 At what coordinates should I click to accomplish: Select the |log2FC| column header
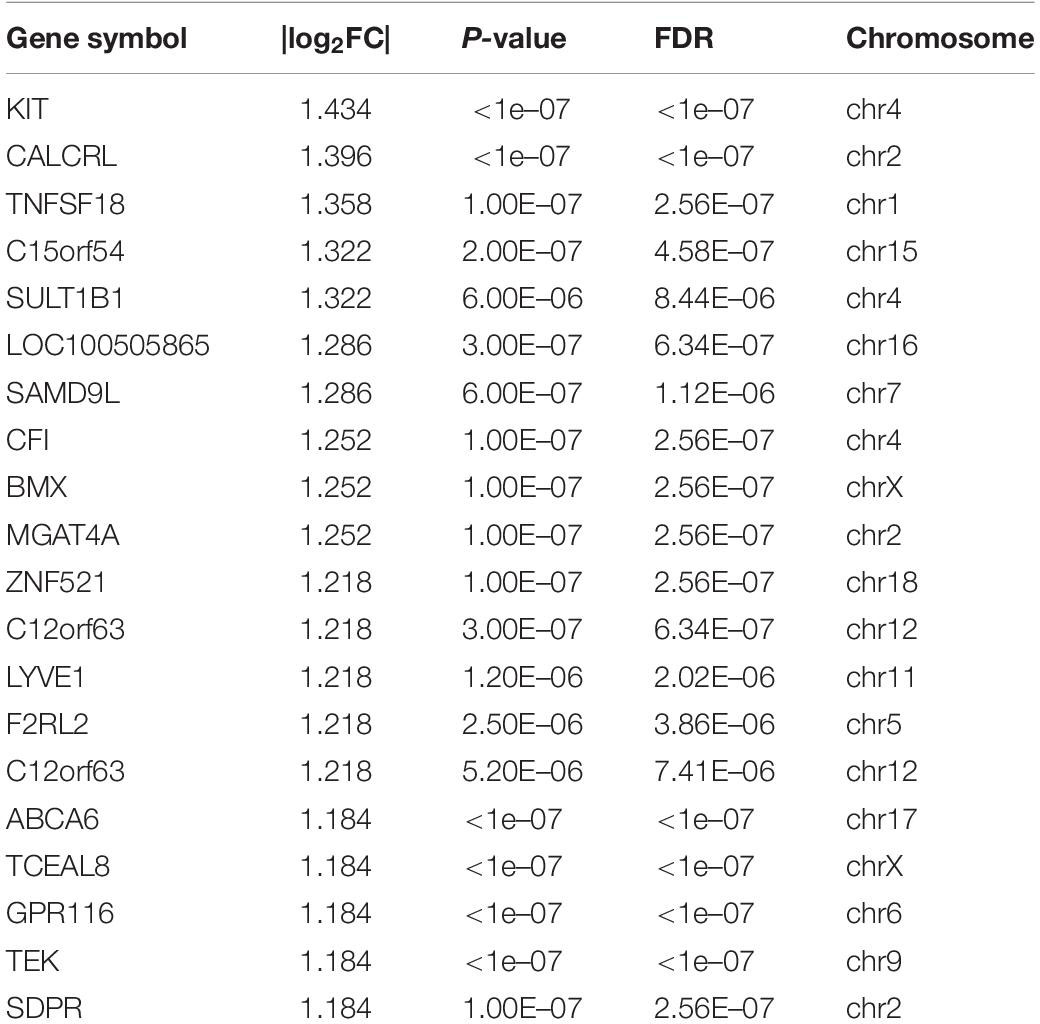click(335, 40)
